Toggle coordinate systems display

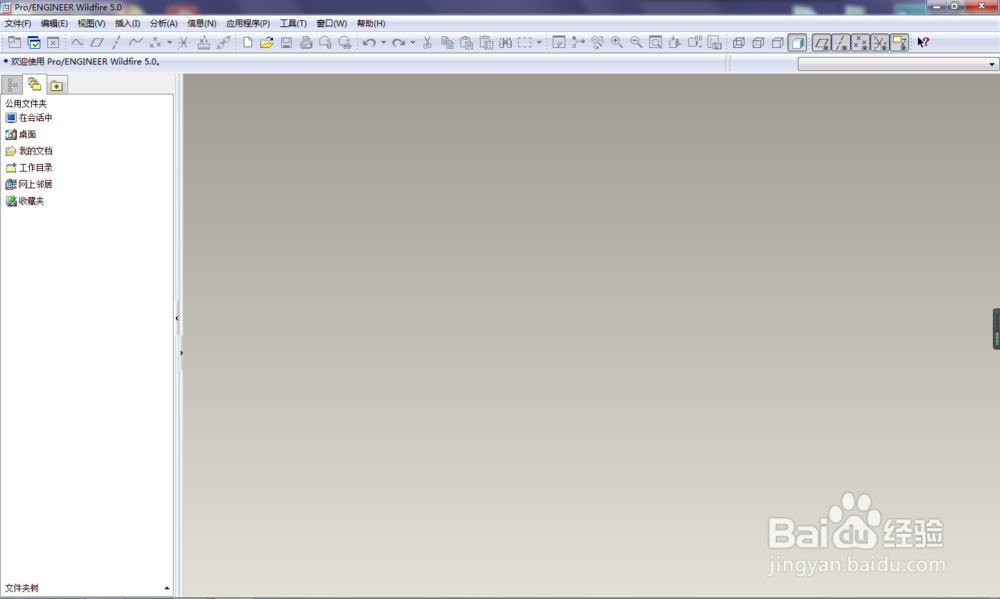(x=879, y=43)
